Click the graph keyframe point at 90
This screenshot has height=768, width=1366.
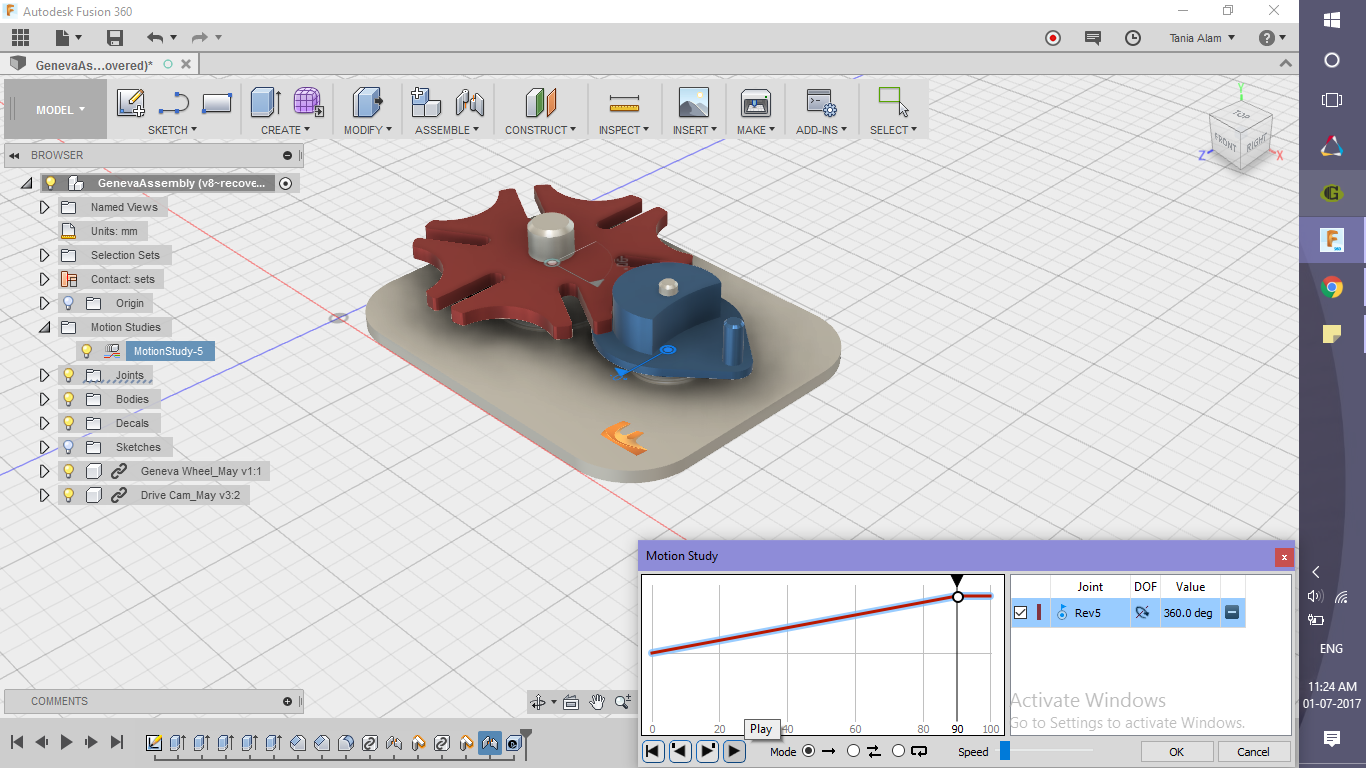pyautogui.click(x=958, y=596)
